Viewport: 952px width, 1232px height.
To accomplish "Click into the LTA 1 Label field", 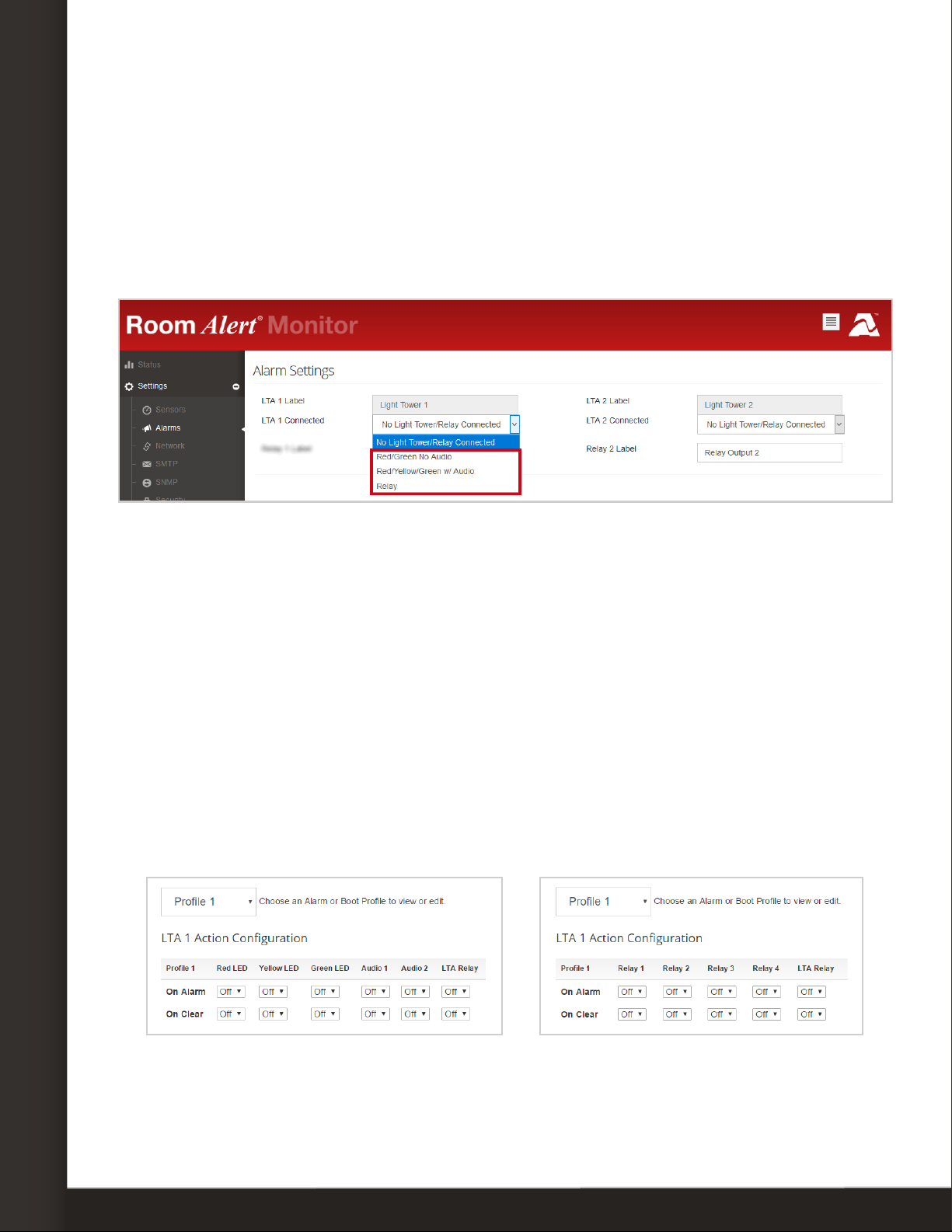I will pos(445,405).
